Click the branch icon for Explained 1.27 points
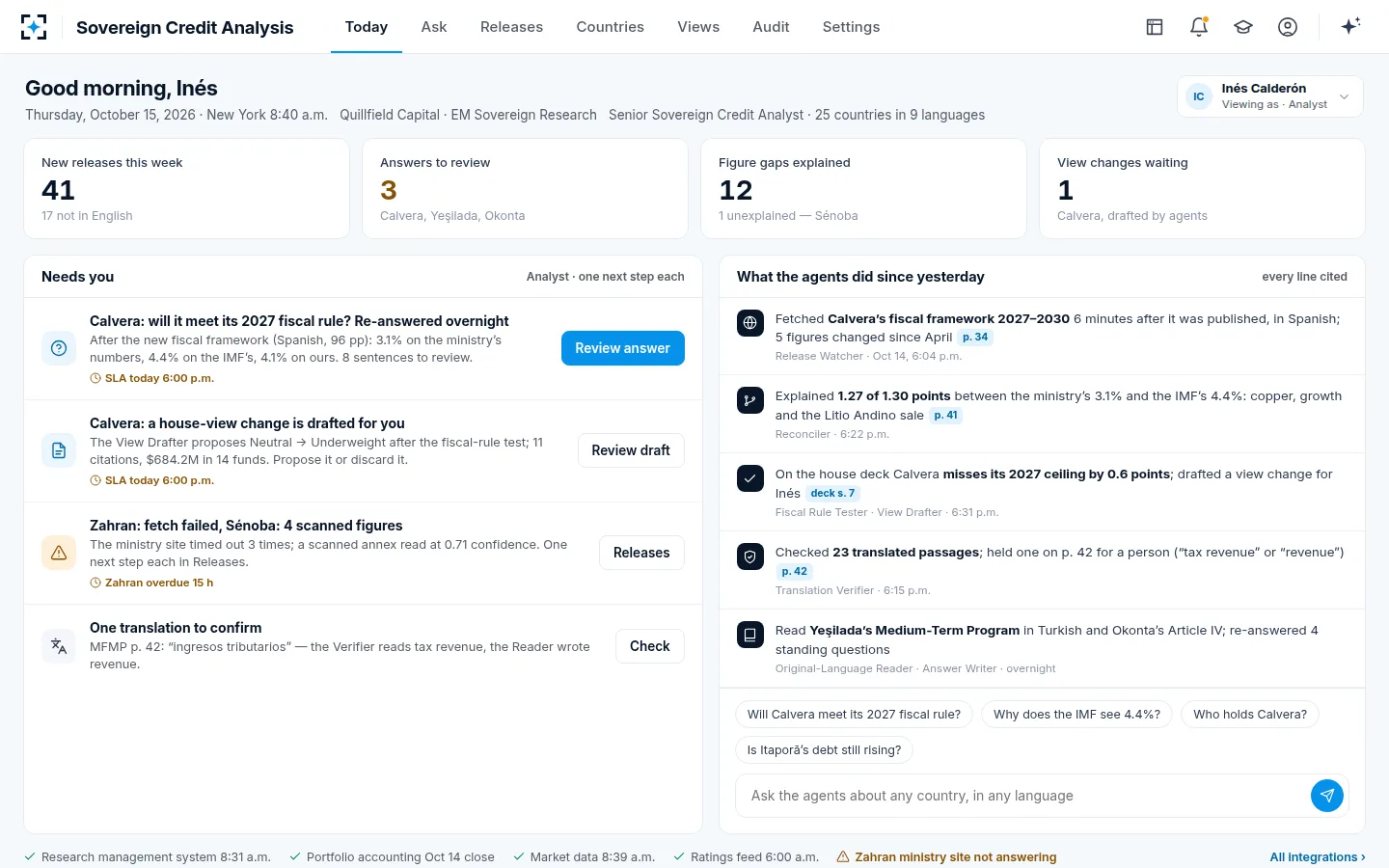Viewport: 1389px width, 868px height. 750,400
